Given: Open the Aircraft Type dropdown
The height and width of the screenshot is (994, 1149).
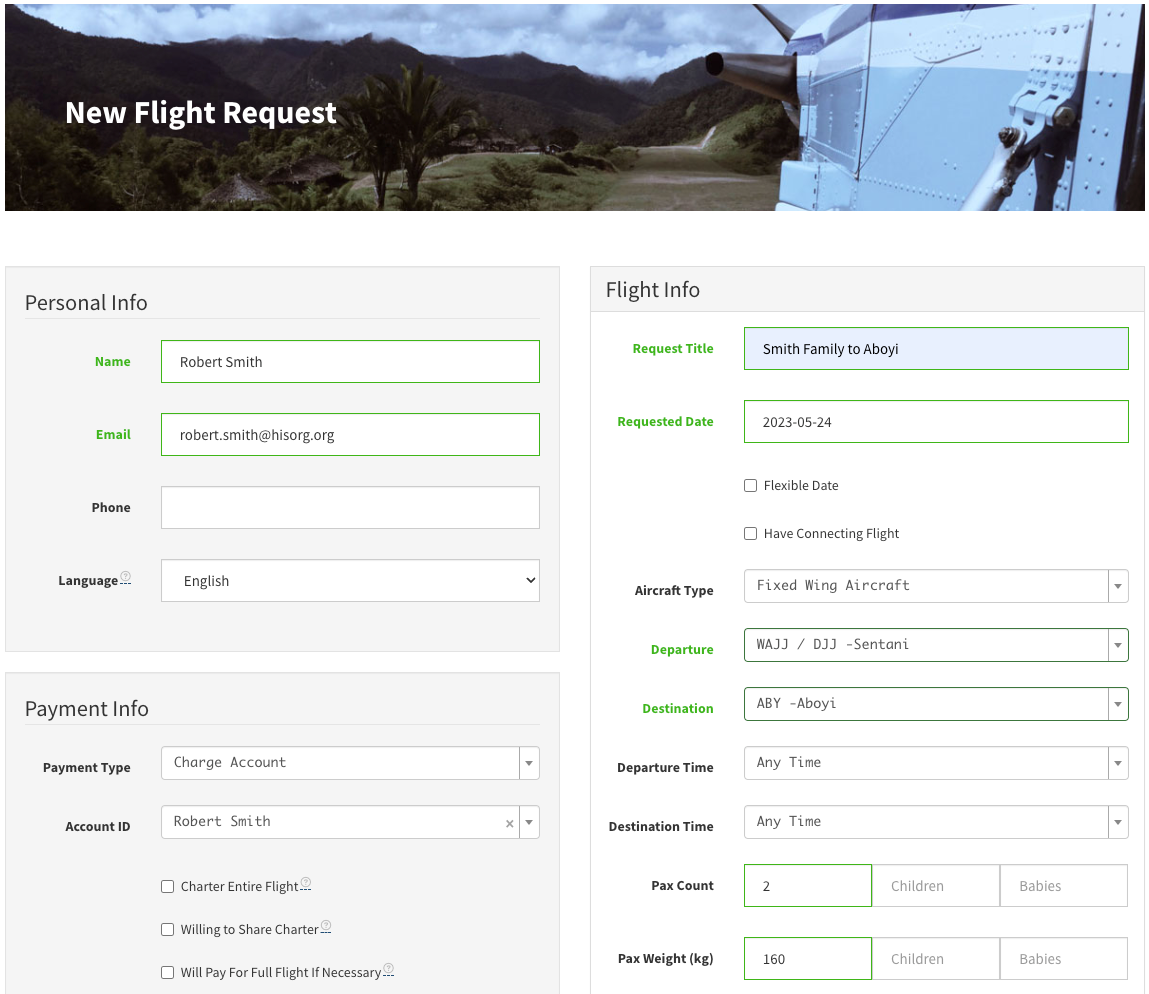Looking at the screenshot, I should pos(1117,586).
